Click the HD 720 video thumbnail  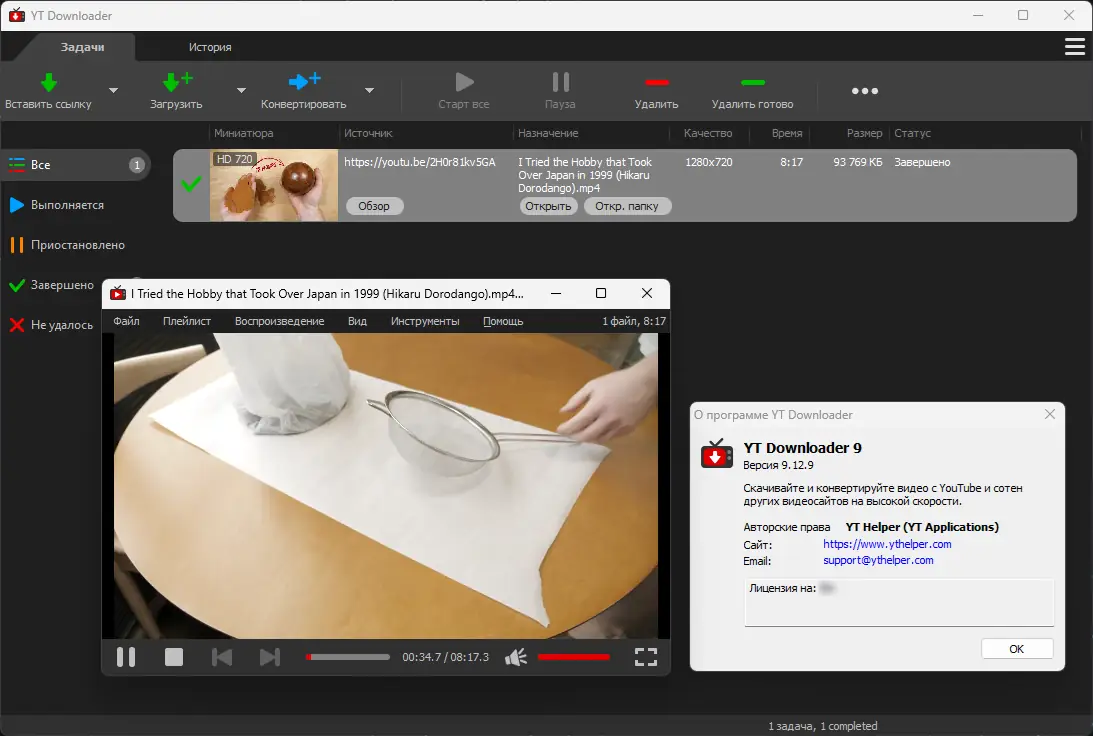pos(273,186)
